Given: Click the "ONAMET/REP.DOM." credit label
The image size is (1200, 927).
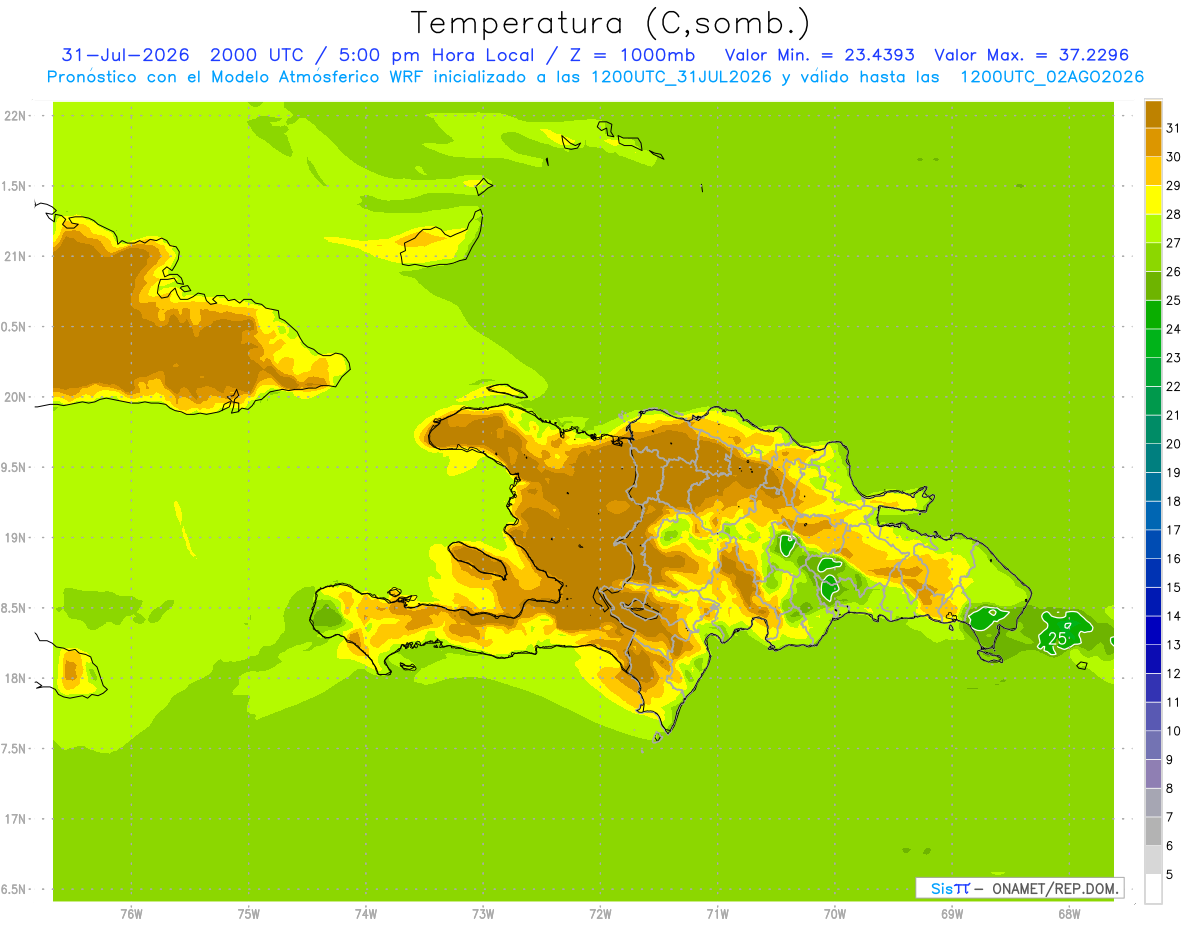Looking at the screenshot, I should pyautogui.click(x=1054, y=888).
